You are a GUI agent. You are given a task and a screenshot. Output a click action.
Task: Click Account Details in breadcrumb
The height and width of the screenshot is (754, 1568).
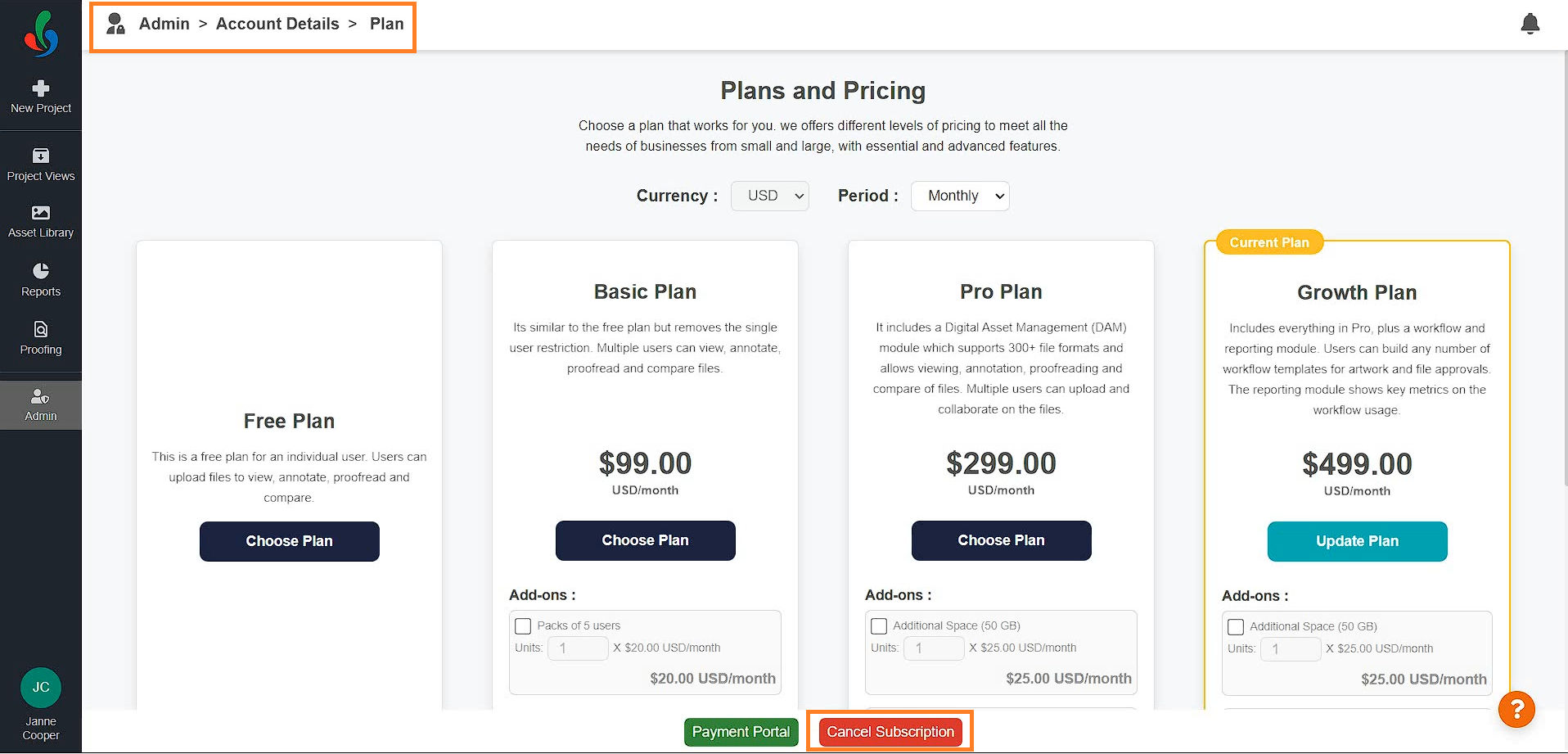277,24
